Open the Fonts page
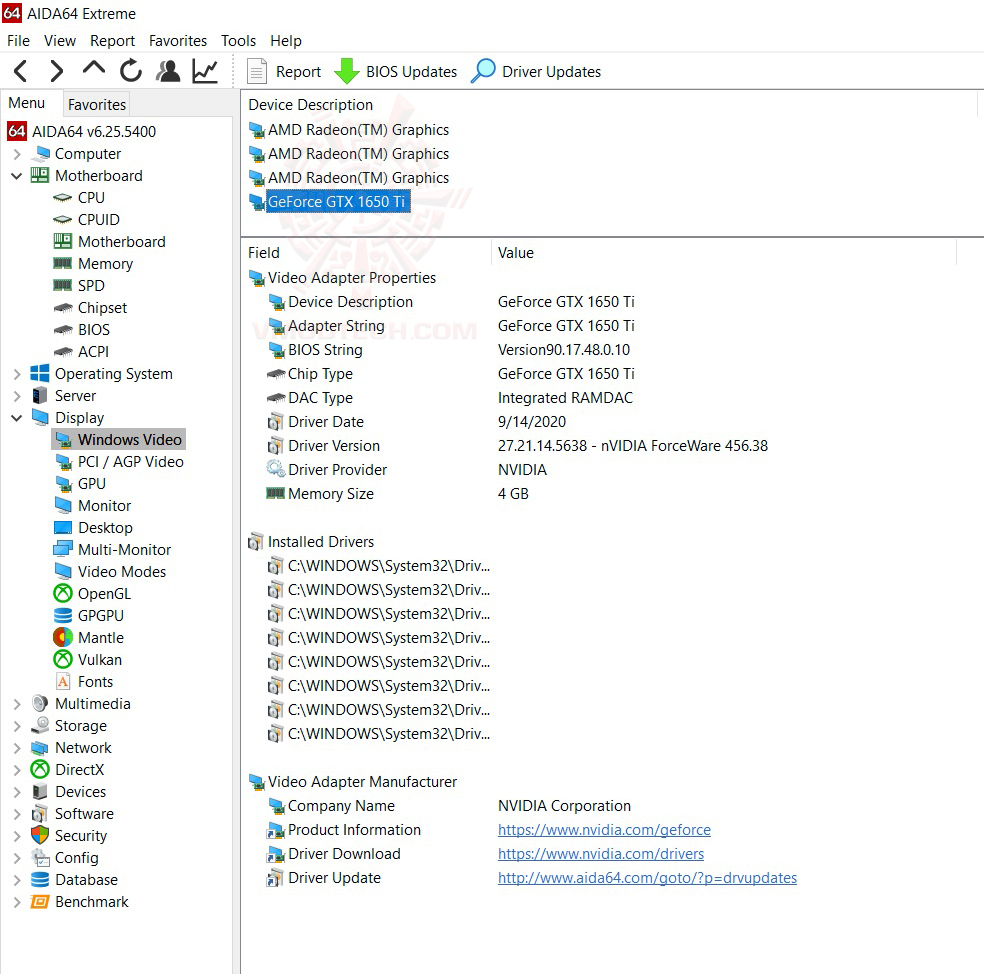 click(x=95, y=682)
